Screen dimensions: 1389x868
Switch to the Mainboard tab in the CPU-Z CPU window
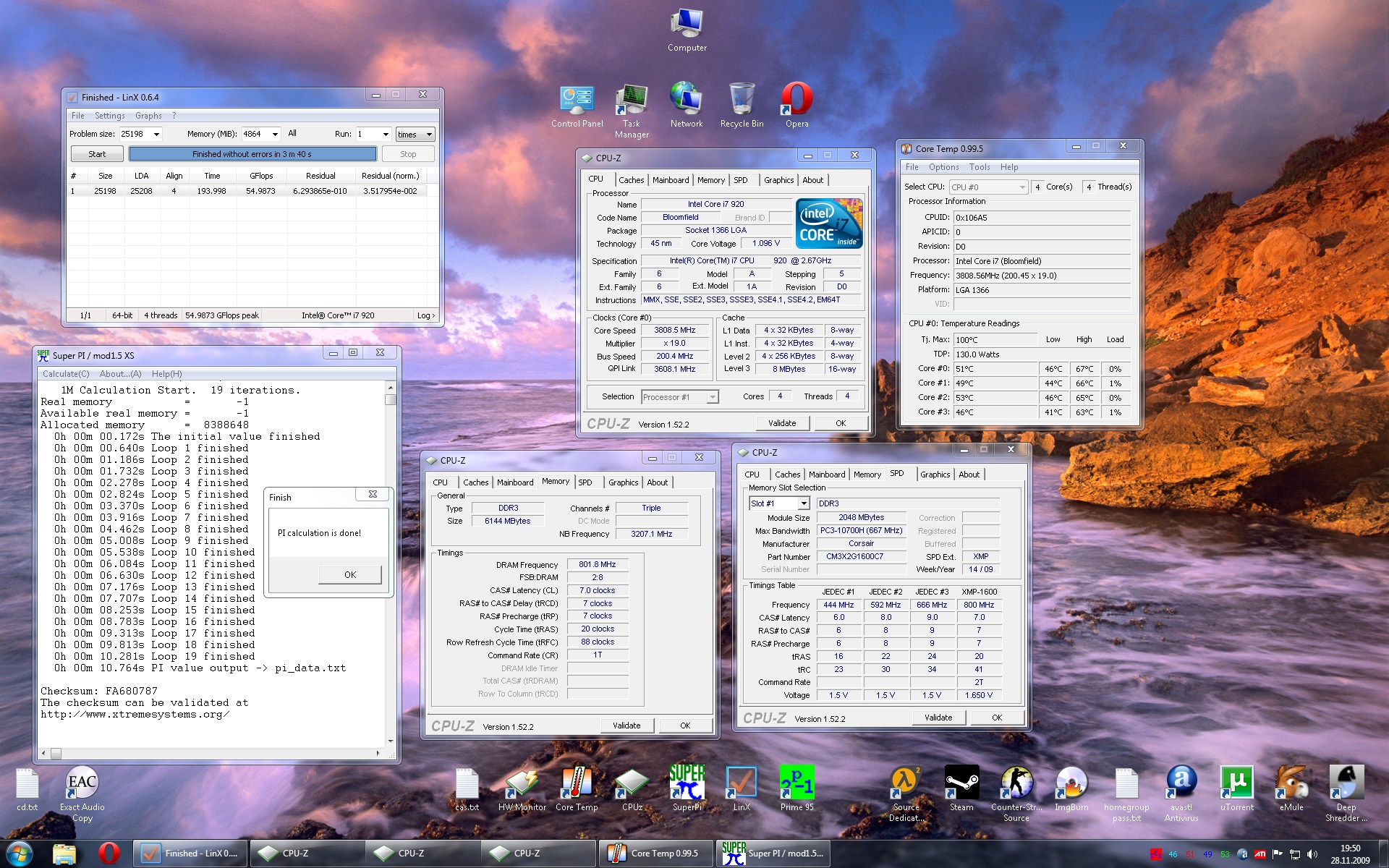pyautogui.click(x=670, y=180)
